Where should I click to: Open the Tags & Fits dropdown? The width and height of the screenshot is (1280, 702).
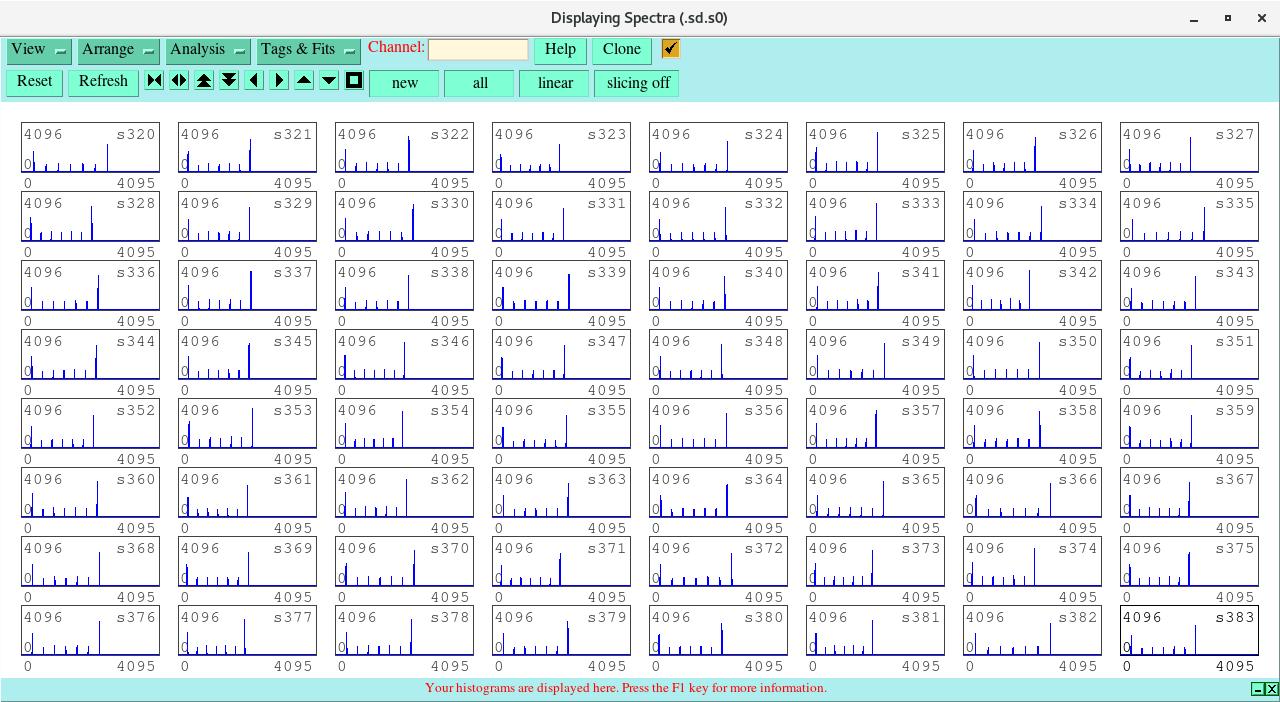pos(308,50)
